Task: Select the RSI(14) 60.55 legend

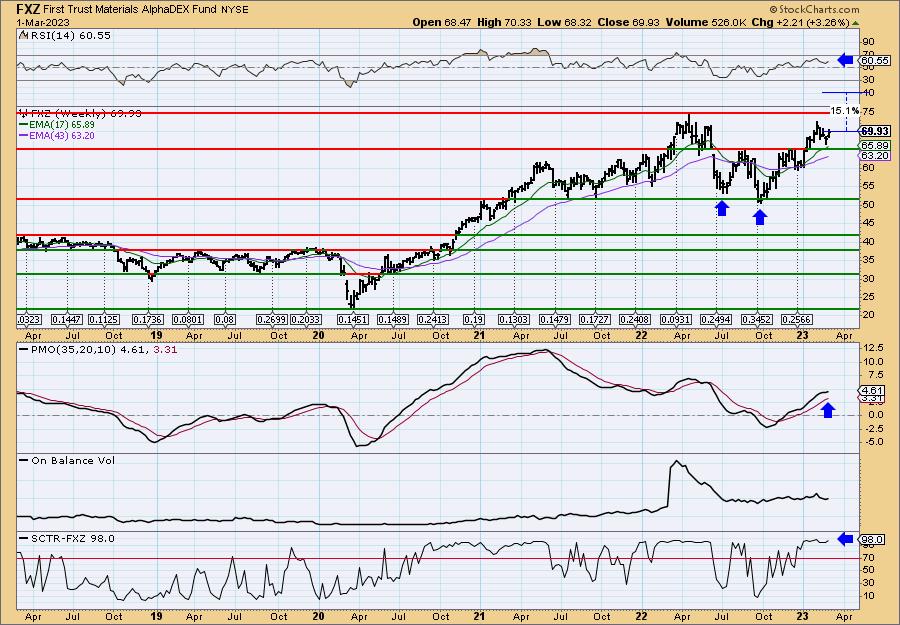Action: pyautogui.click(x=65, y=35)
